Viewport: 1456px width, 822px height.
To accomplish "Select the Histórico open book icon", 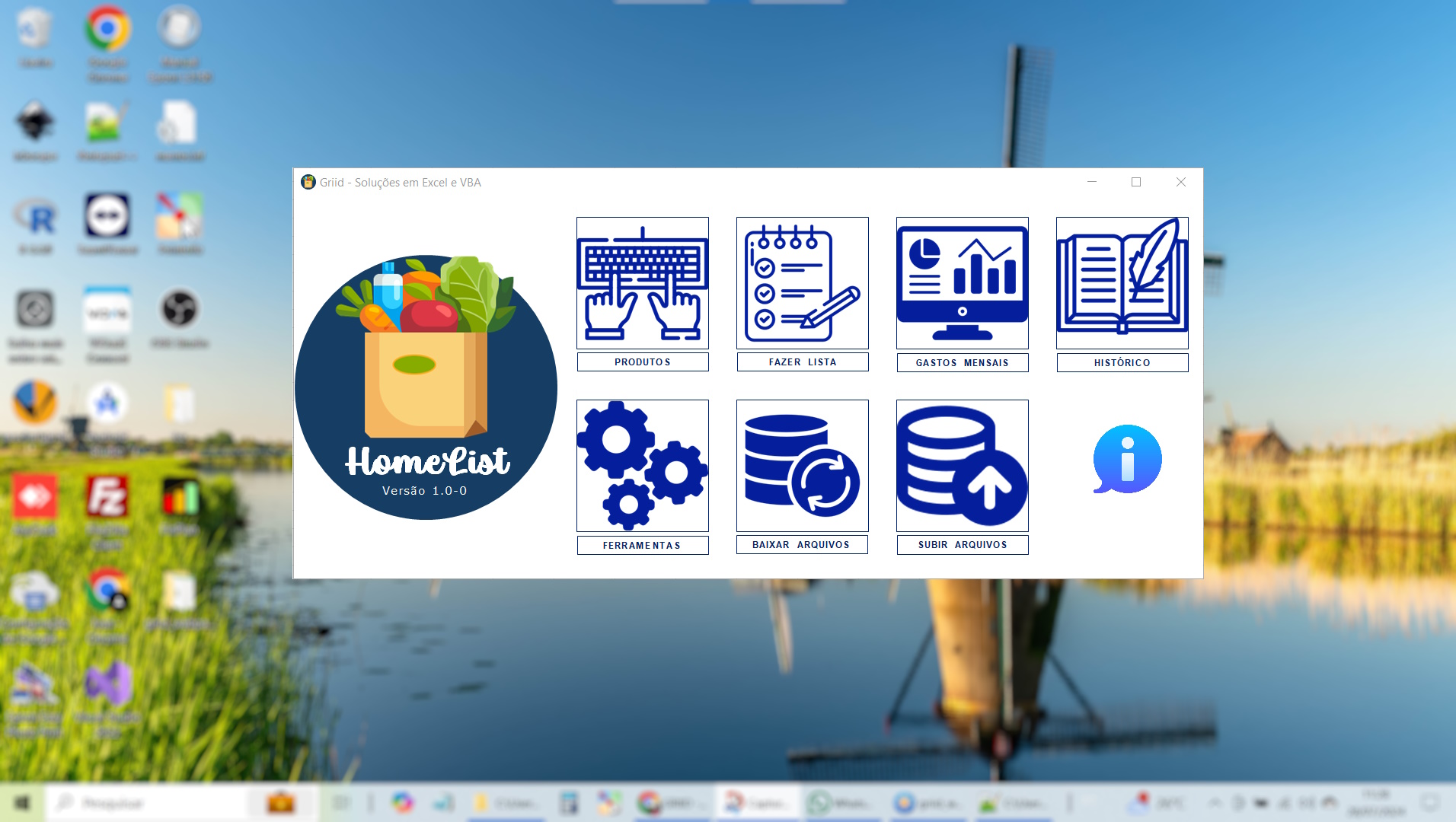I will pyautogui.click(x=1122, y=283).
